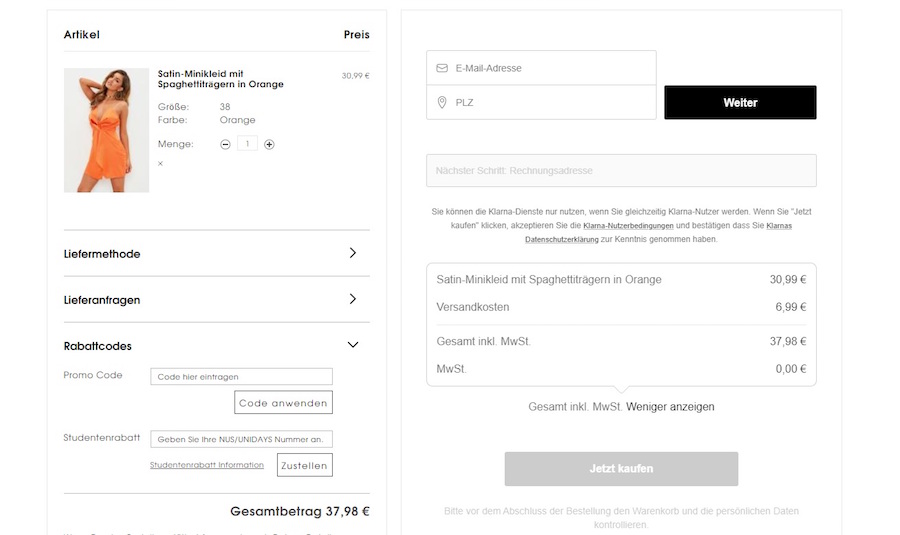Expand the Lieferanfragen section

click(x=352, y=299)
